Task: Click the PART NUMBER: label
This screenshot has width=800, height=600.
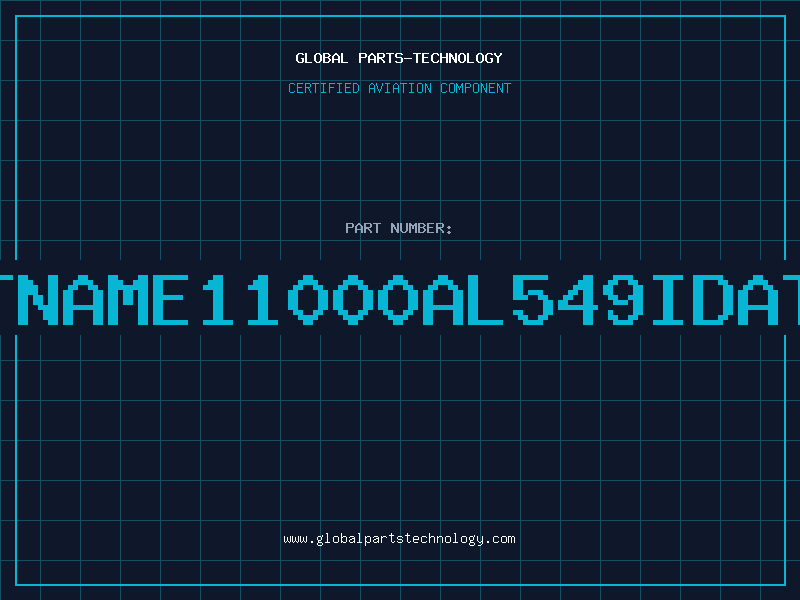Action: [x=399, y=228]
